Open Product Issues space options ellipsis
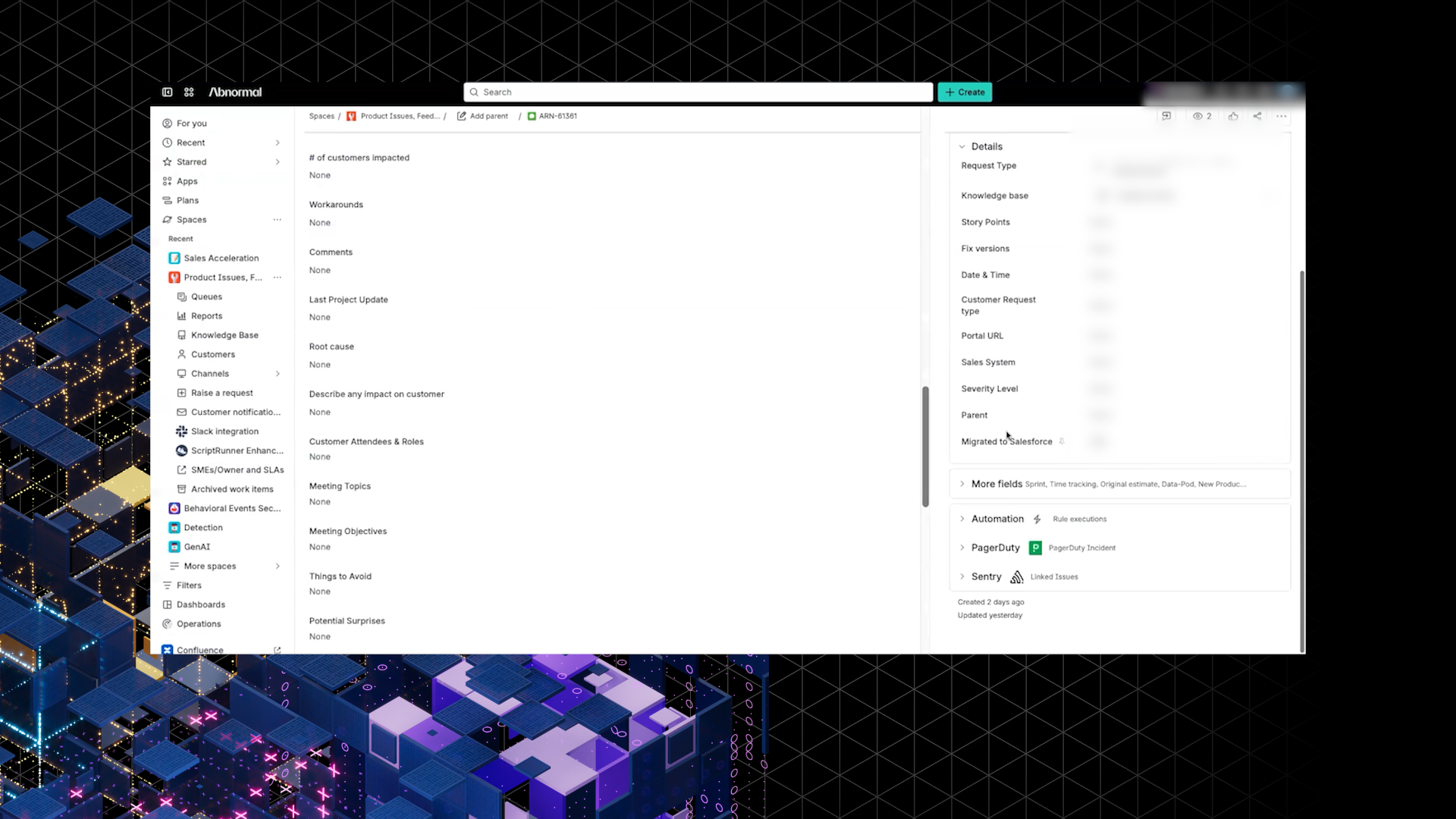Viewport: 1456px width, 819px height. click(x=278, y=278)
